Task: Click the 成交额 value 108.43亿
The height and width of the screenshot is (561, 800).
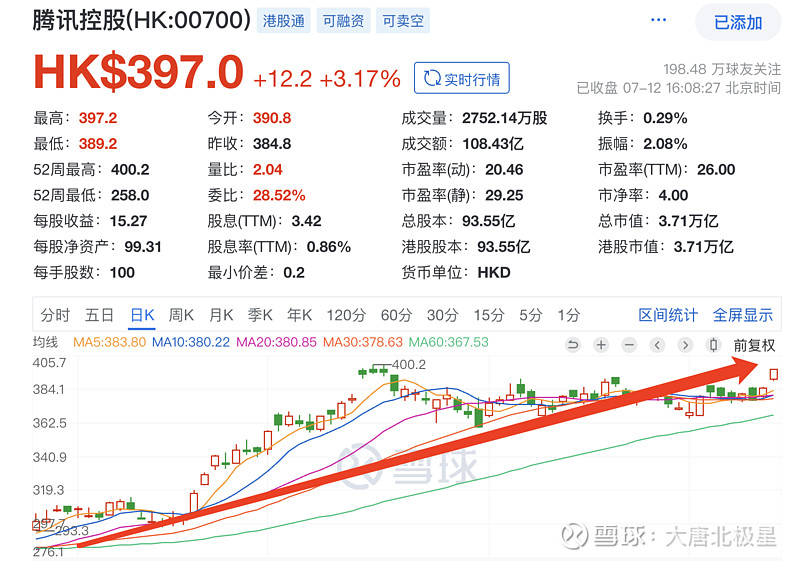Action: tap(493, 144)
